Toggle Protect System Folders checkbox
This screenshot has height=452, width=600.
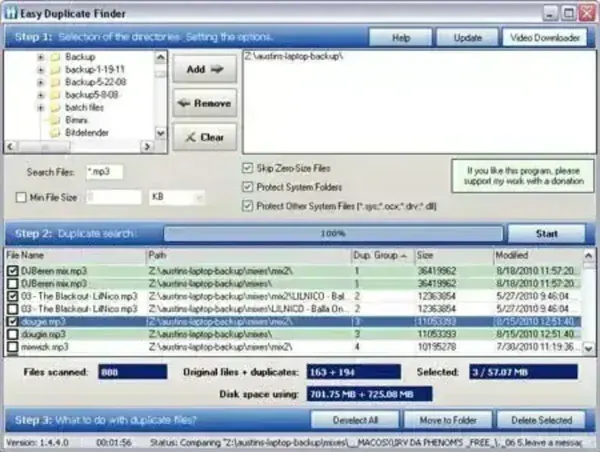click(x=248, y=187)
